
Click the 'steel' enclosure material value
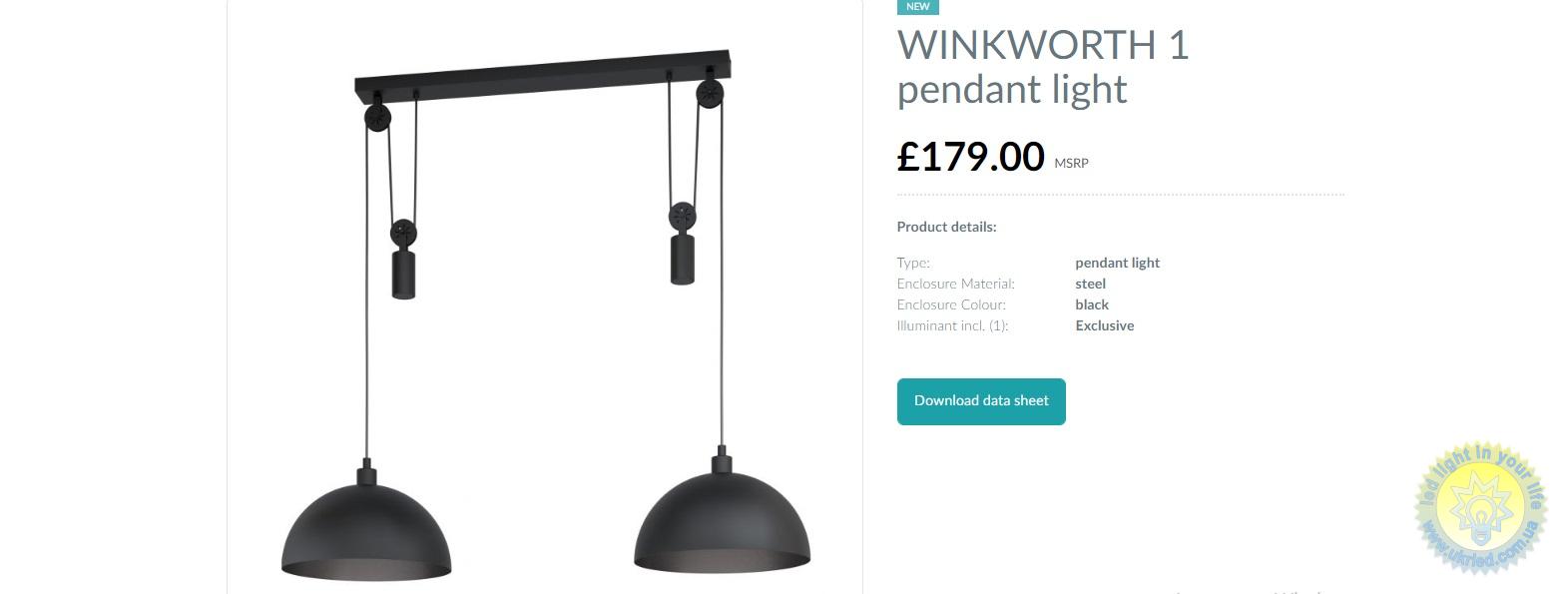(x=1090, y=284)
